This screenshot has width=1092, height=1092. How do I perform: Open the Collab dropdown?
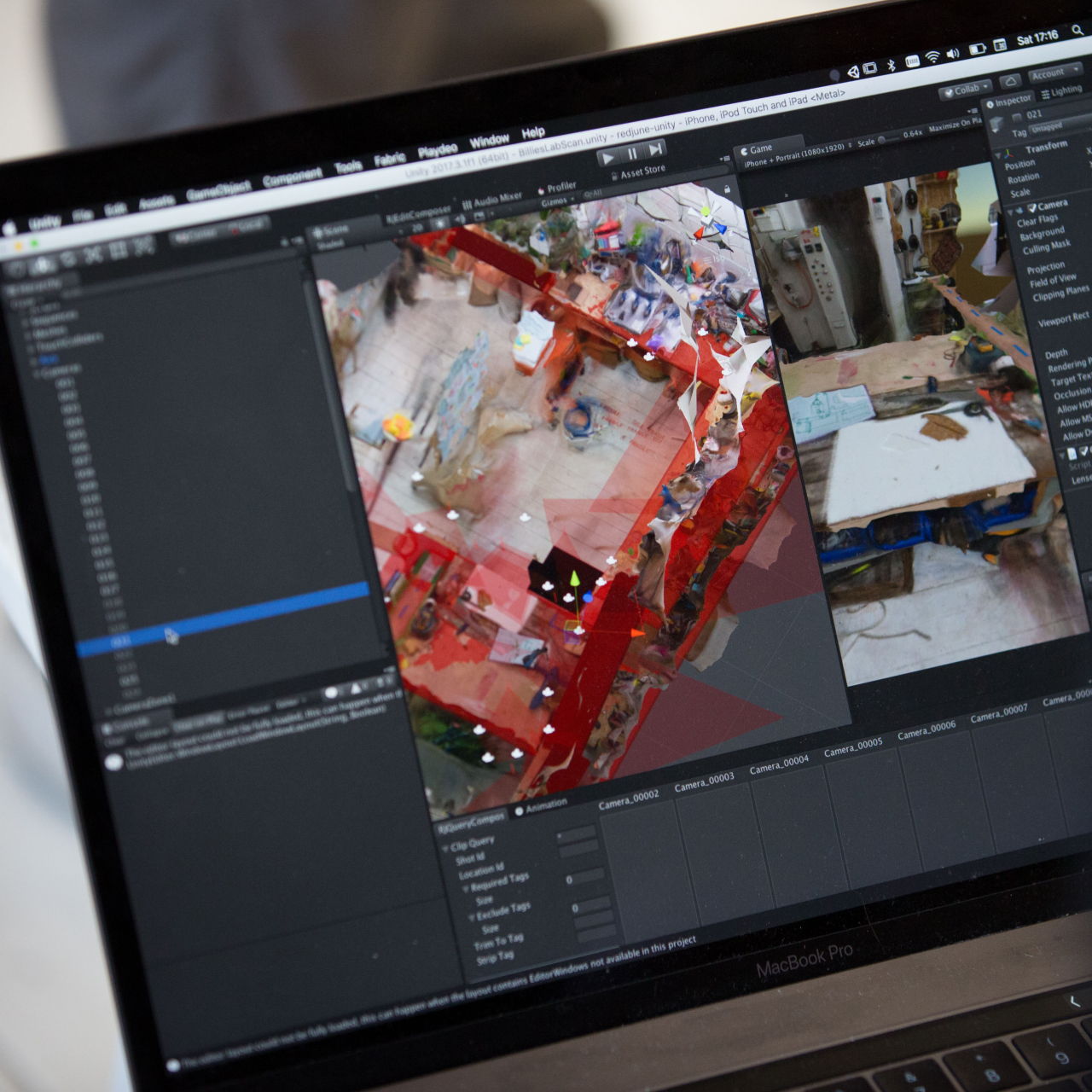(x=965, y=90)
